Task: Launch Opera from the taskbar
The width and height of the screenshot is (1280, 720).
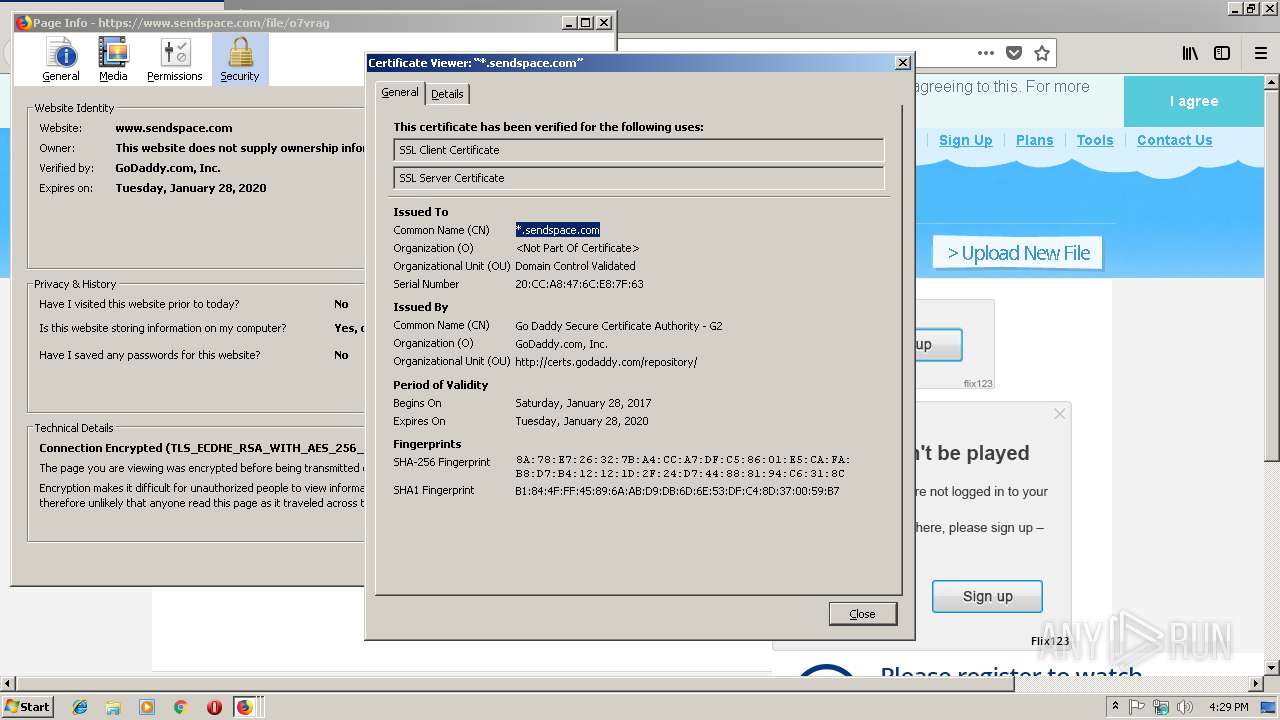Action: pos(214,707)
